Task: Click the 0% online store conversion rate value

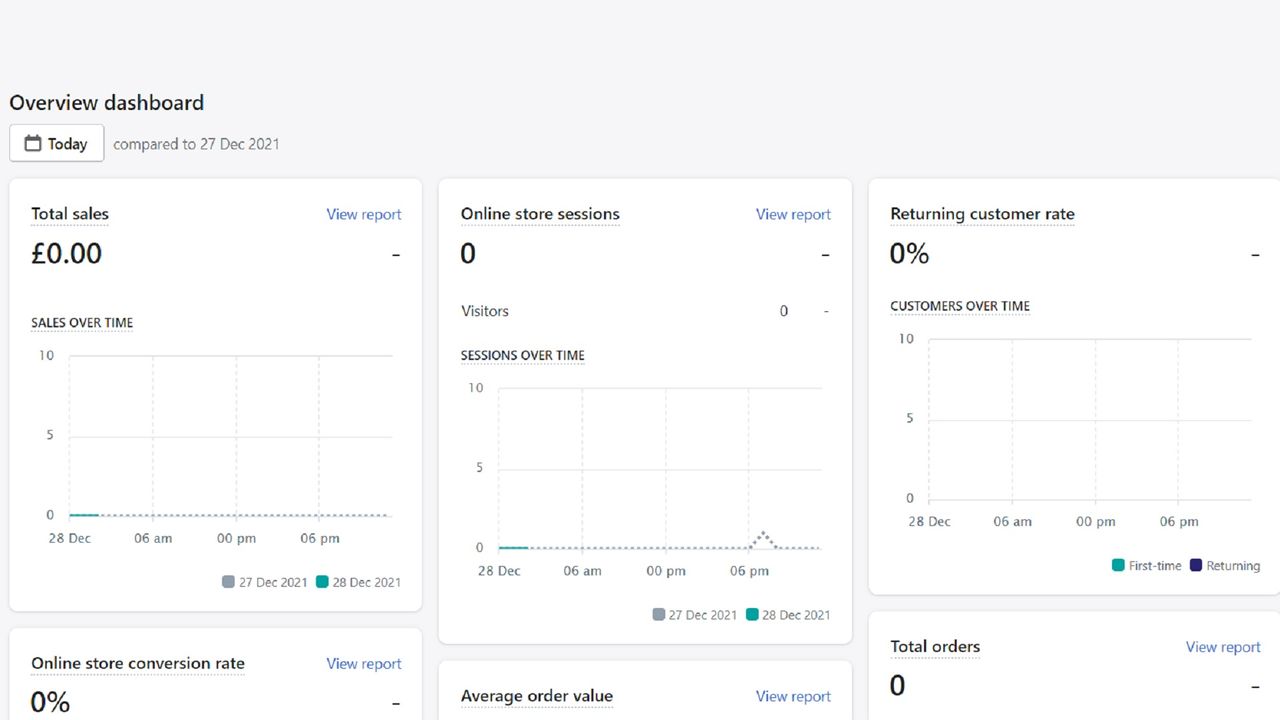Action: (50, 703)
